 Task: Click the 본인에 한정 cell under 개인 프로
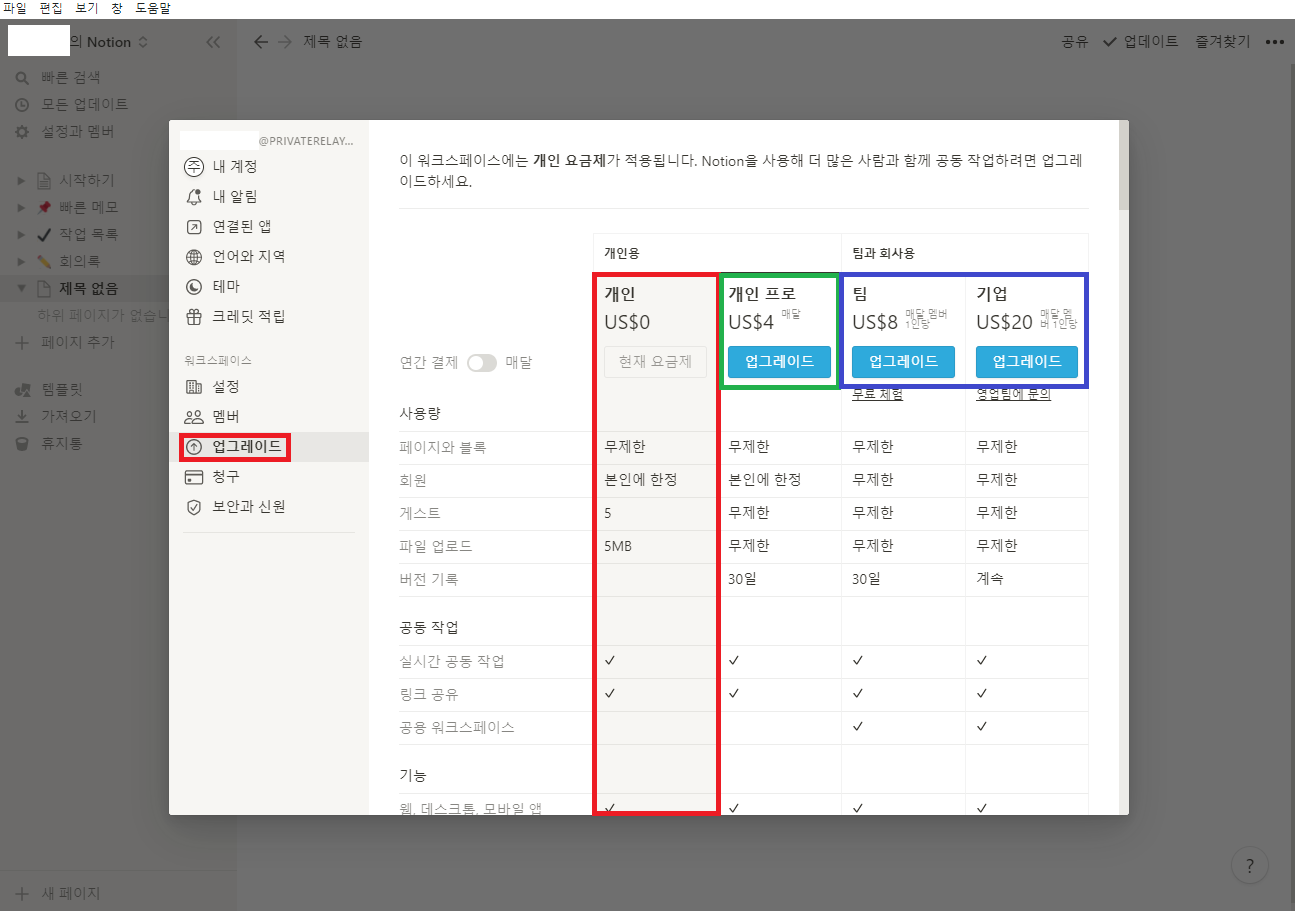point(765,480)
